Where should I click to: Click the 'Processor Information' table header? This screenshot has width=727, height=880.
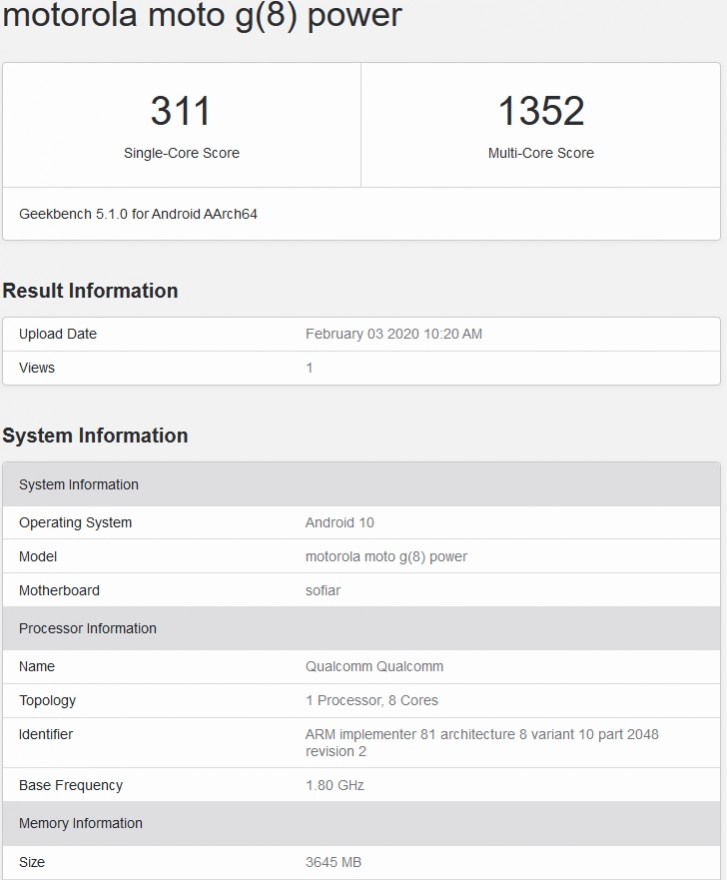click(88, 629)
